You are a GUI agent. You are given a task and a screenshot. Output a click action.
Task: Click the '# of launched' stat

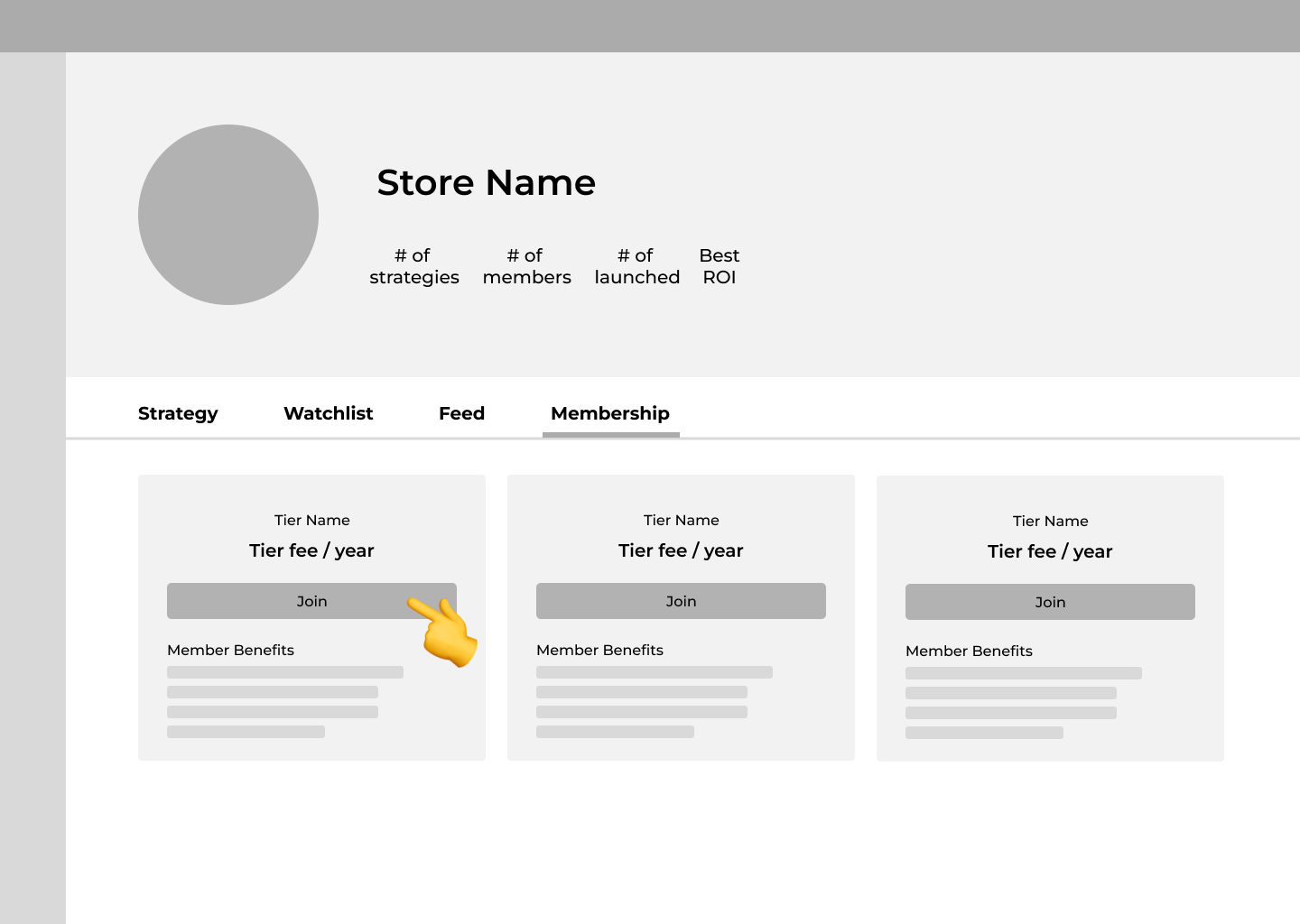[x=636, y=266]
